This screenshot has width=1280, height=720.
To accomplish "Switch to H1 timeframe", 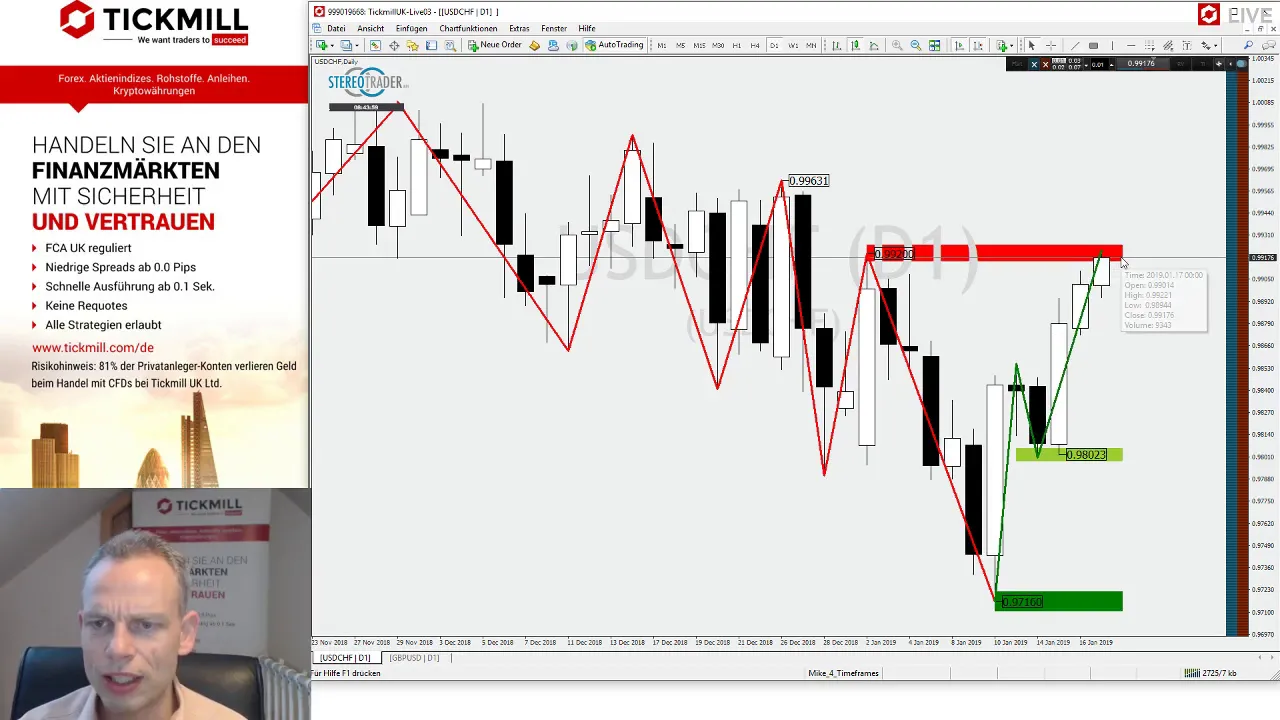I will click(737, 45).
